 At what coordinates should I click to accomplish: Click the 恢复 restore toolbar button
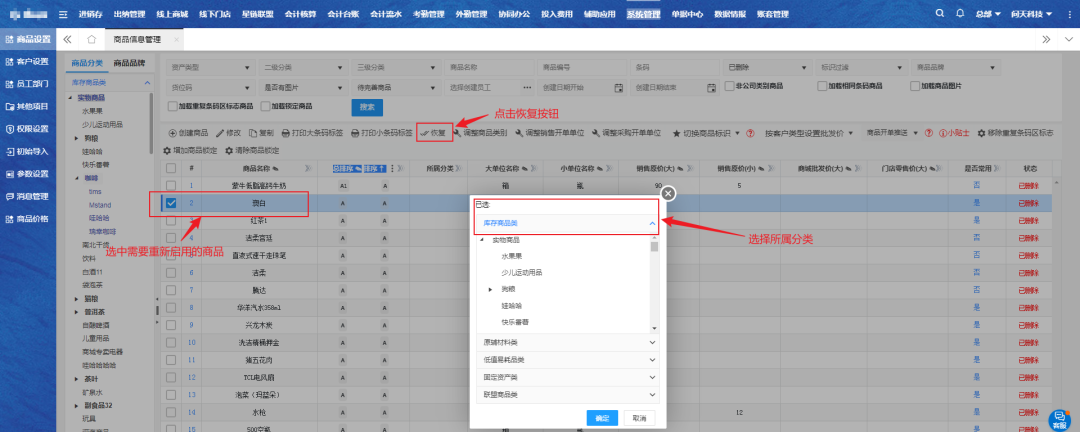[434, 132]
